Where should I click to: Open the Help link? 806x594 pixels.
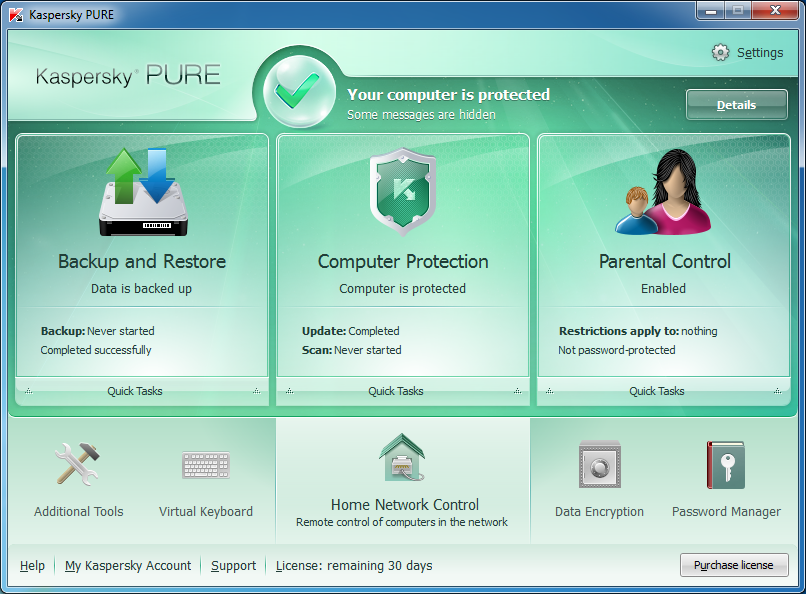32,566
